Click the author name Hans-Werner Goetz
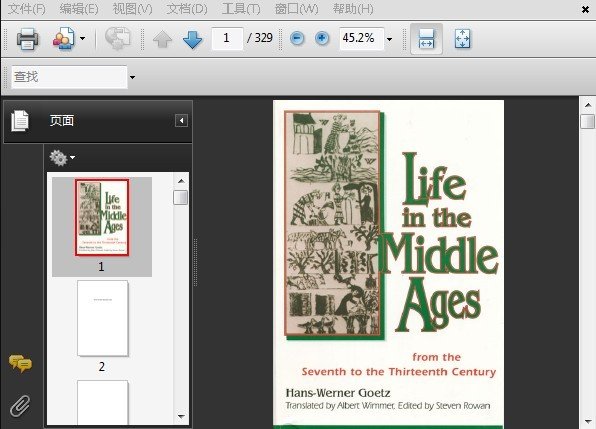Viewport: 596px width, 429px height. click(x=338, y=393)
